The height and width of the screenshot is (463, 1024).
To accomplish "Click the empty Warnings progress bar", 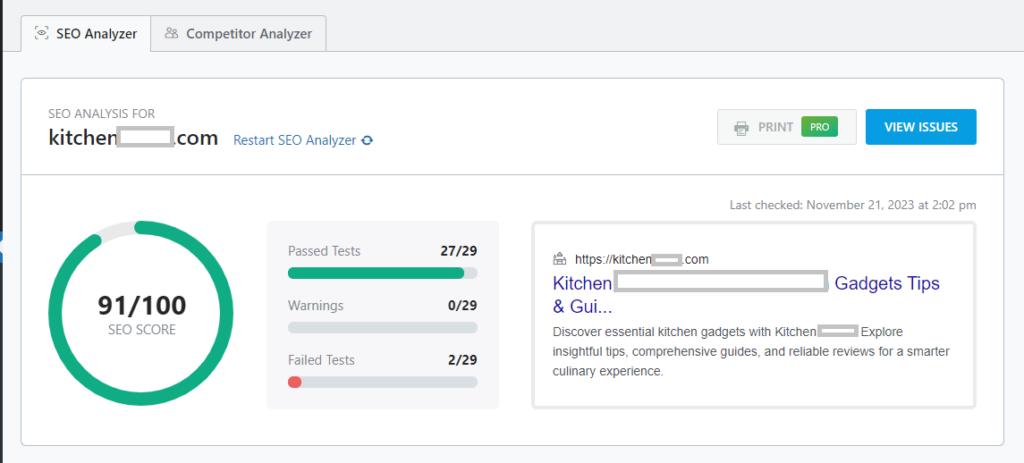I will tap(382, 327).
